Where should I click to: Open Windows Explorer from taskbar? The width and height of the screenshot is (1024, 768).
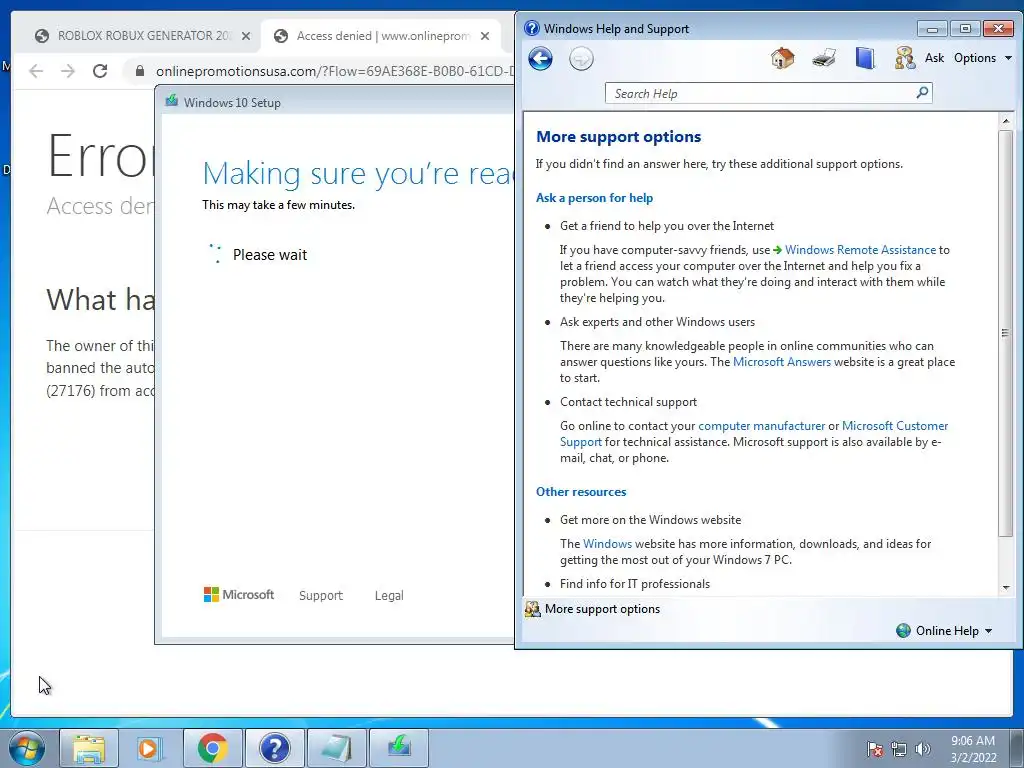[89, 748]
